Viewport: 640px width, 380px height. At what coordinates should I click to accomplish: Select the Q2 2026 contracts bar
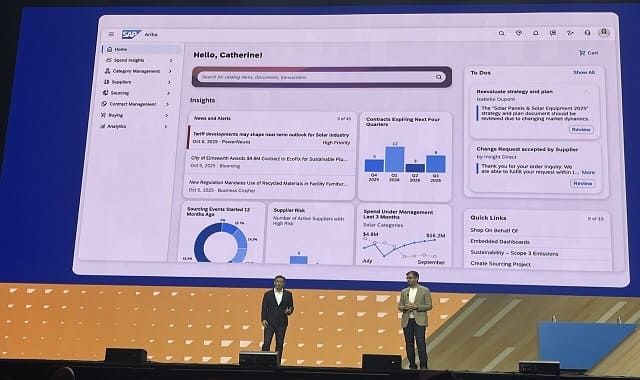[x=415, y=168]
